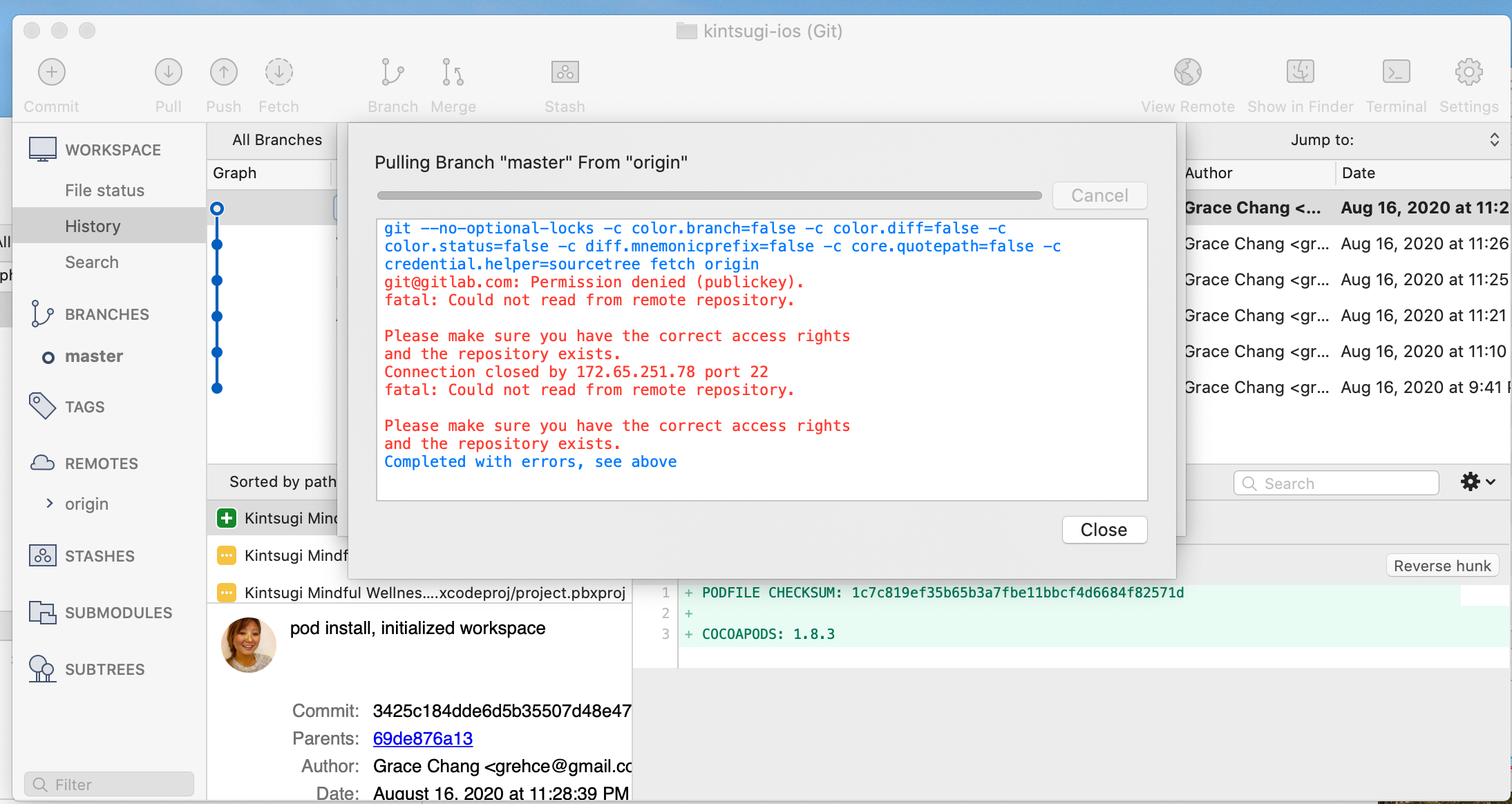The height and width of the screenshot is (804, 1512).
Task: Open the Jump to dropdown
Action: [1493, 140]
